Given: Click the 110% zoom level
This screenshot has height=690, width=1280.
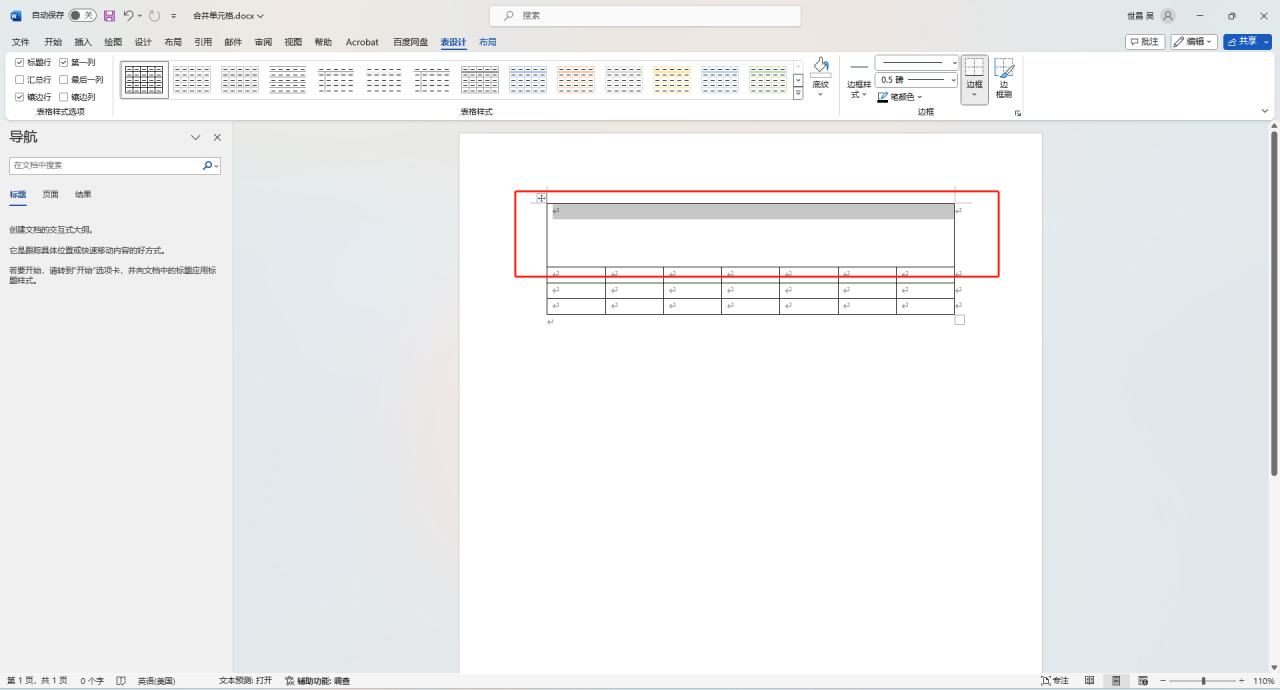Looking at the screenshot, I should click(x=1263, y=681).
